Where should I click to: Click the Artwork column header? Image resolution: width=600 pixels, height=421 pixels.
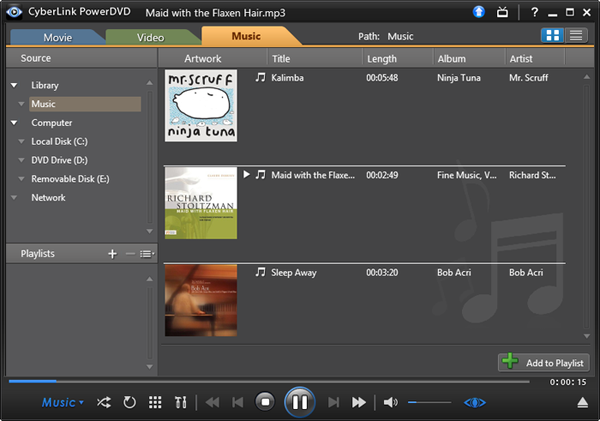pyautogui.click(x=213, y=59)
